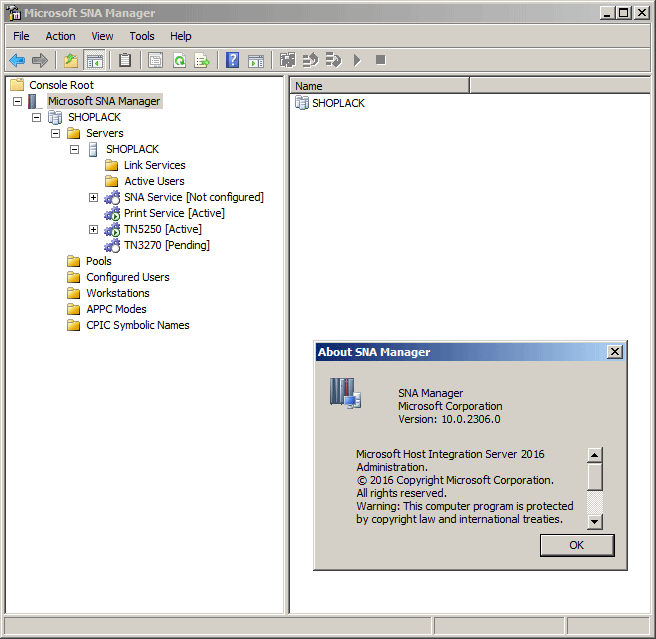Expand the SNA Service [Not configured] node
Image resolution: width=656 pixels, height=639 pixels.
[93, 198]
